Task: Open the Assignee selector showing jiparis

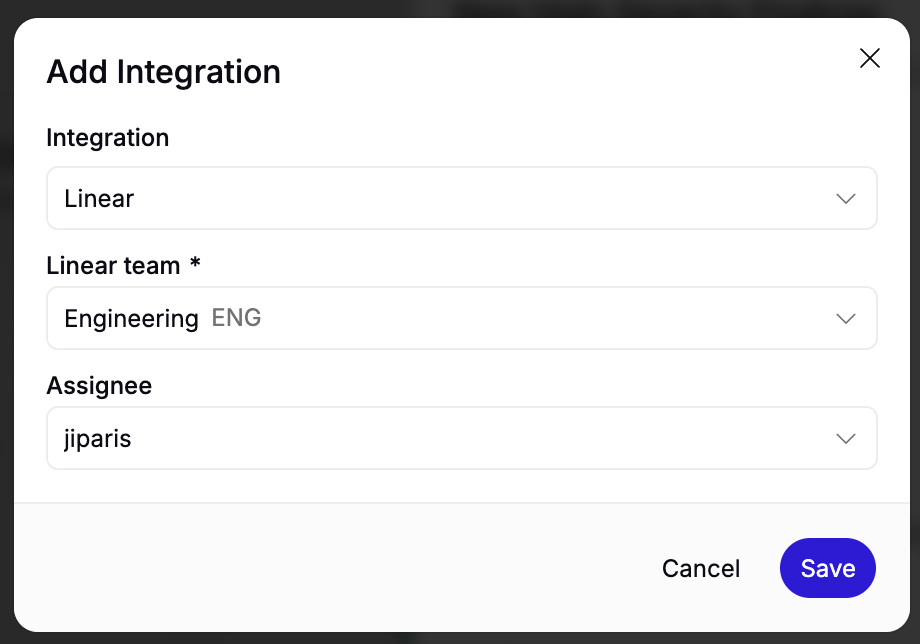Action: 462,438
